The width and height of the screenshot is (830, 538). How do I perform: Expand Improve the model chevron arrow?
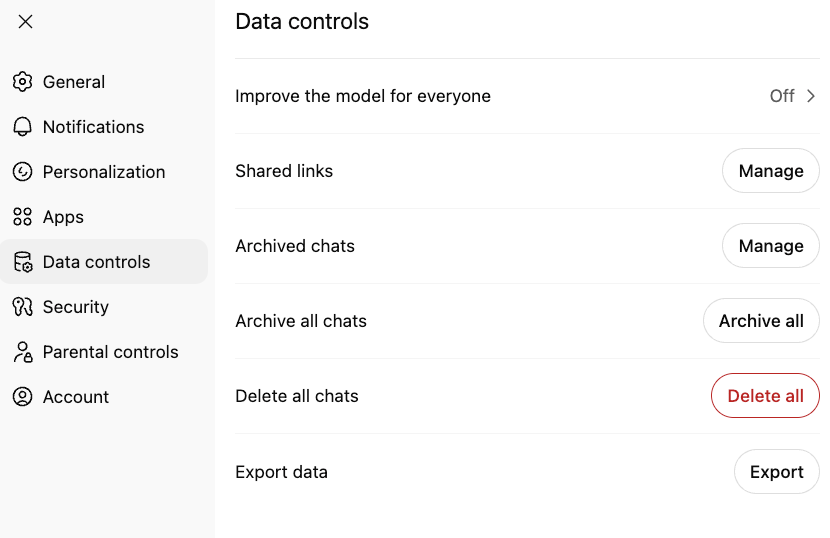pyautogui.click(x=811, y=96)
